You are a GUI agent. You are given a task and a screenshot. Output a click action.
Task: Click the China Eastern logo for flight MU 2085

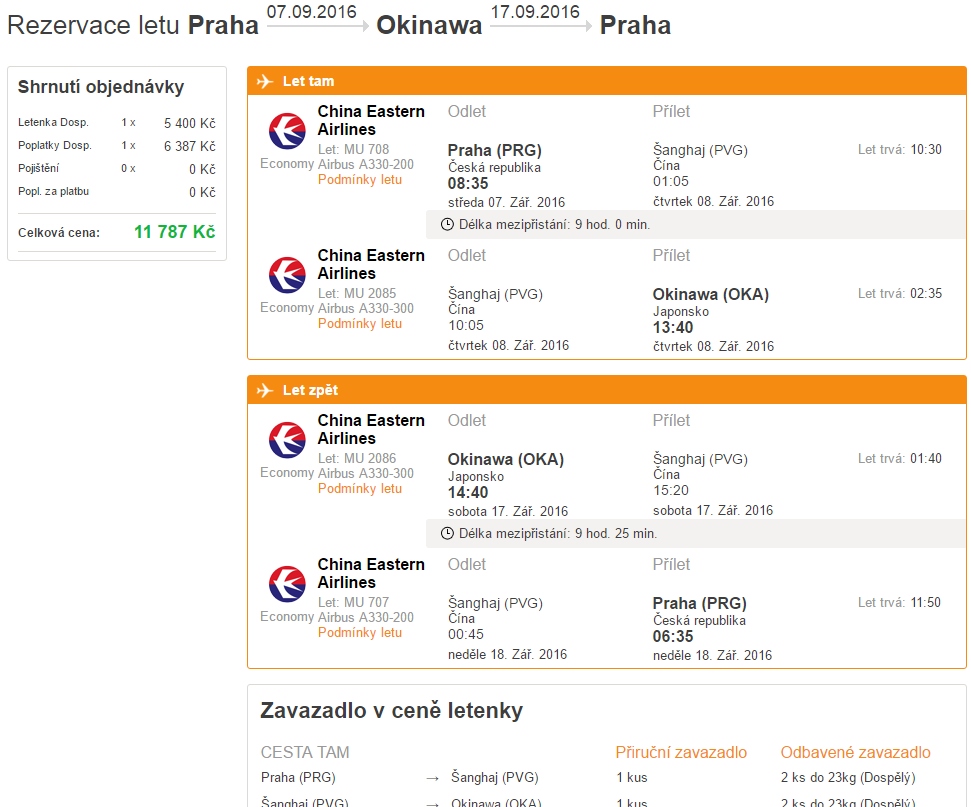287,275
